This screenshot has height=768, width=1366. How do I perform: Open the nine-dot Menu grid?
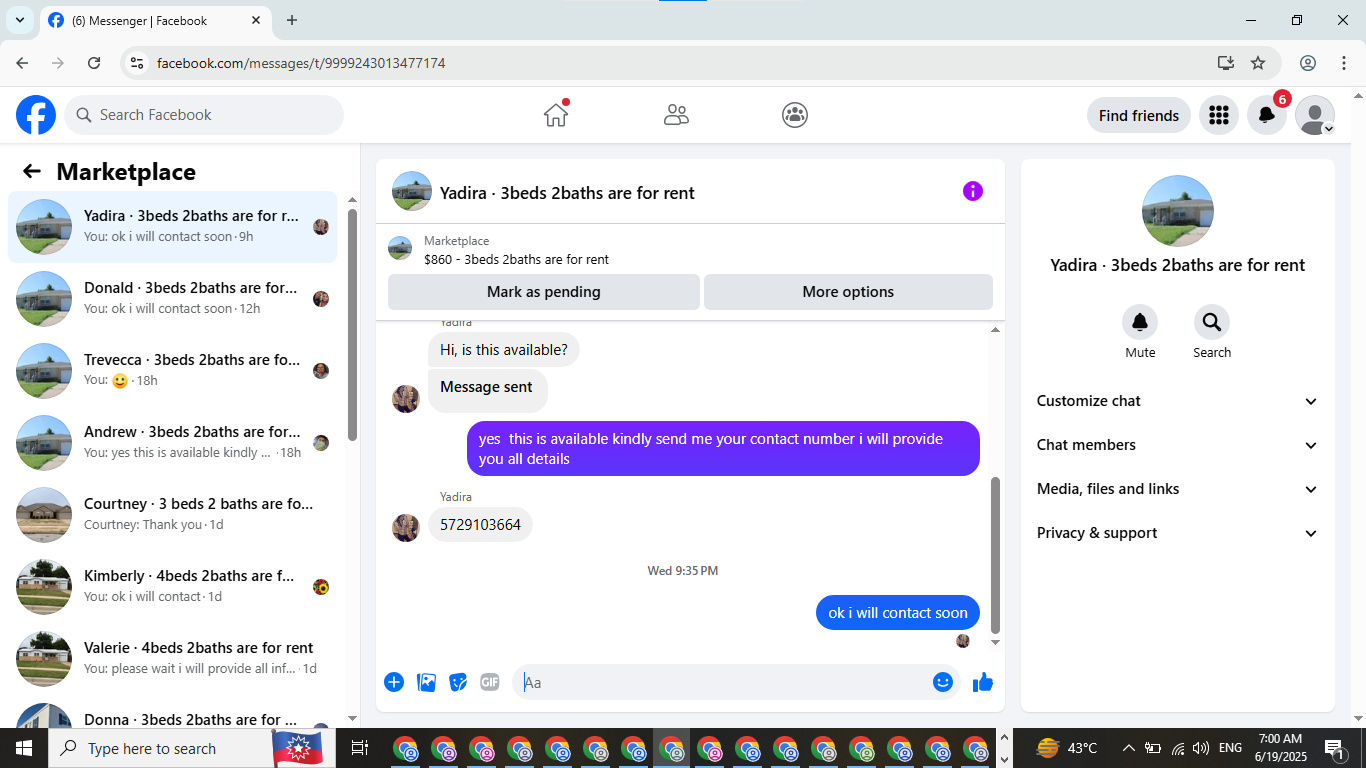(1218, 115)
